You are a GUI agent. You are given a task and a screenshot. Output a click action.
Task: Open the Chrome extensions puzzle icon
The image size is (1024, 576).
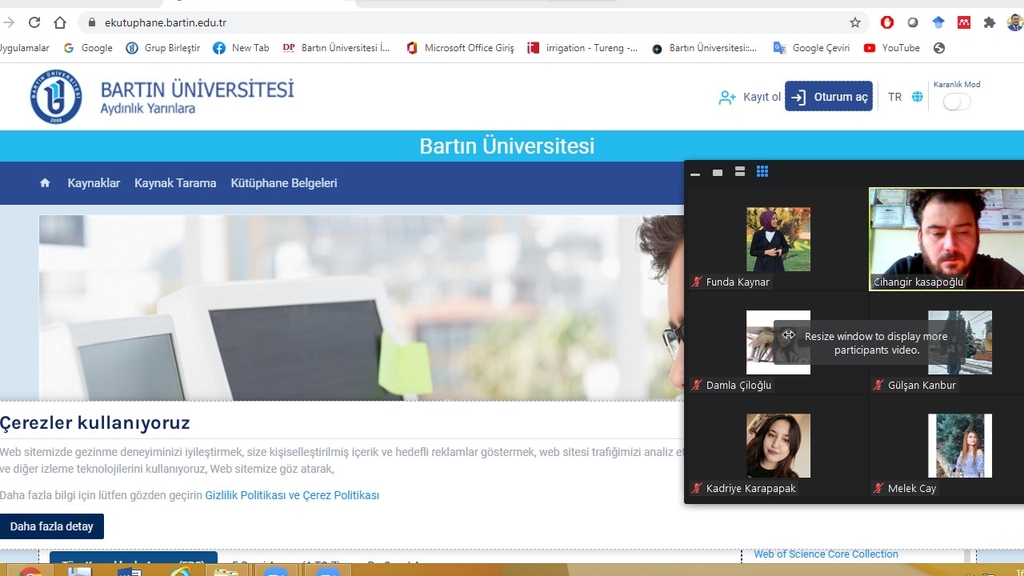[x=989, y=22]
